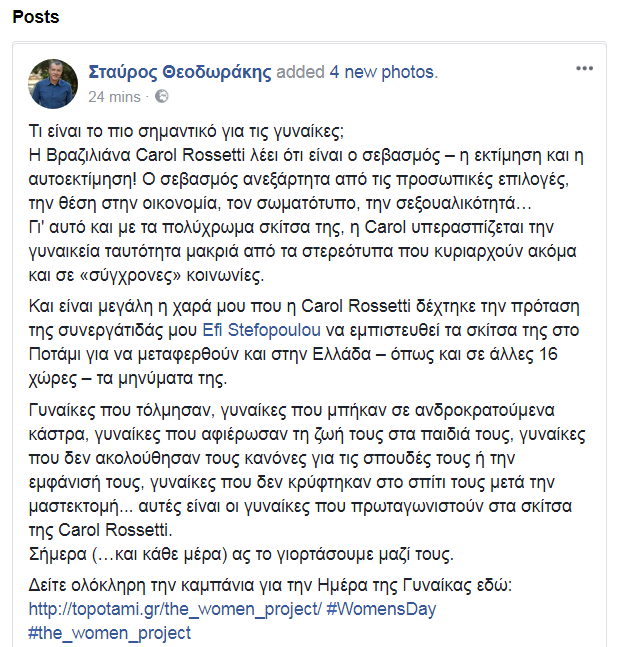Click the line 'της Carol Rossetti.'
618x647 pixels.
pos(100,530)
